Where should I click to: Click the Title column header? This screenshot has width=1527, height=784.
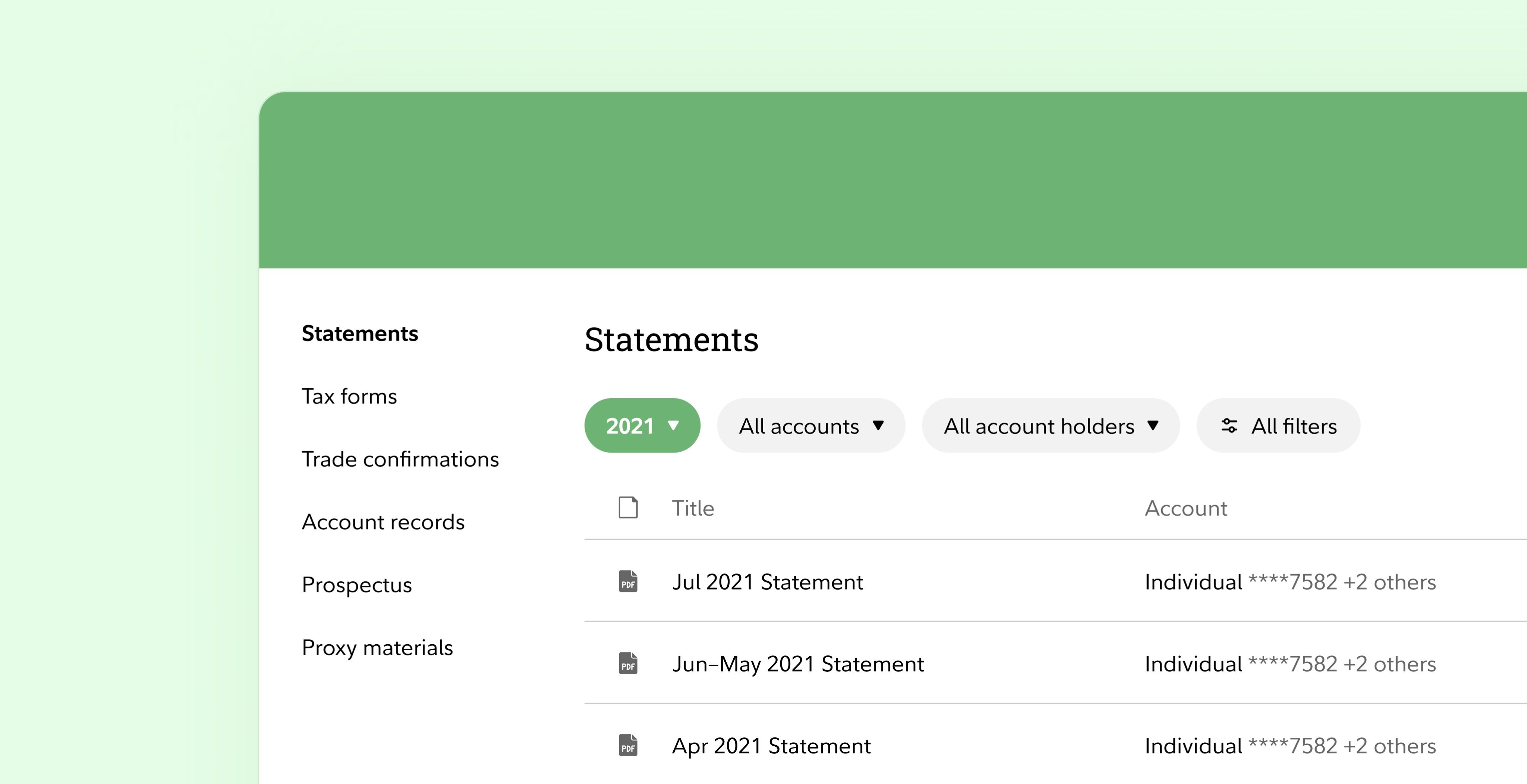point(693,508)
